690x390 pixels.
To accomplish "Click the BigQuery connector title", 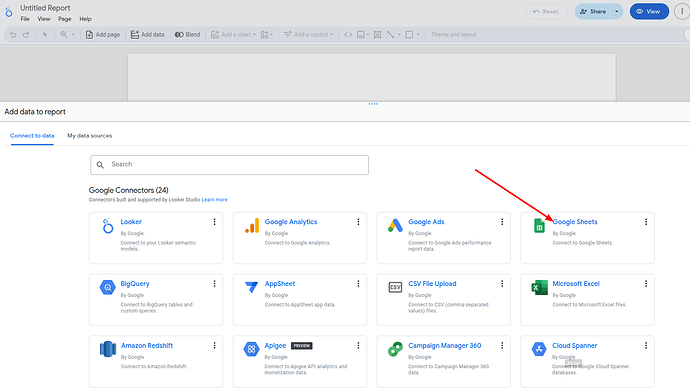I will click(135, 284).
